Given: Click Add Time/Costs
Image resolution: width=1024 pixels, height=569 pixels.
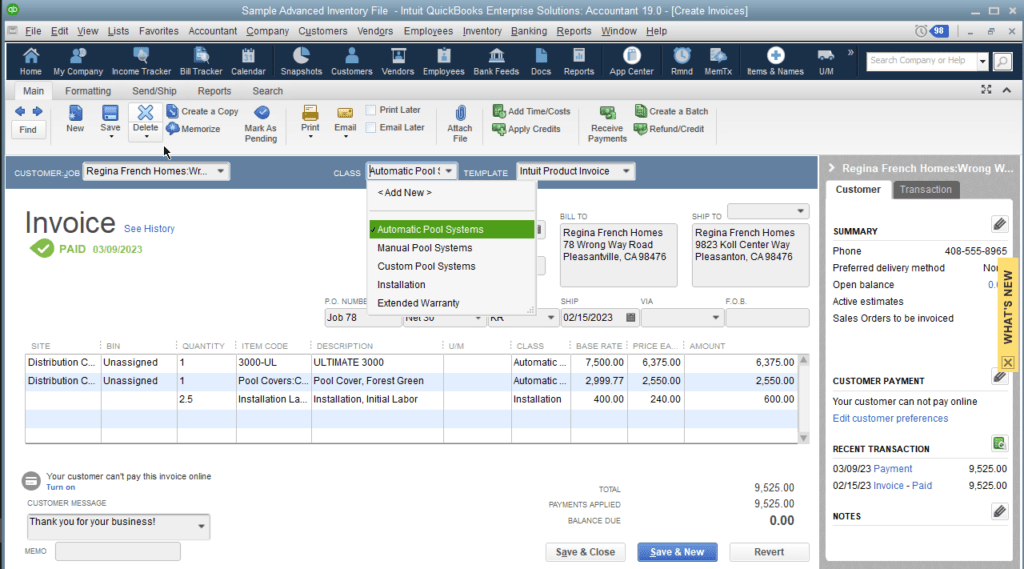Looking at the screenshot, I should pos(532,111).
